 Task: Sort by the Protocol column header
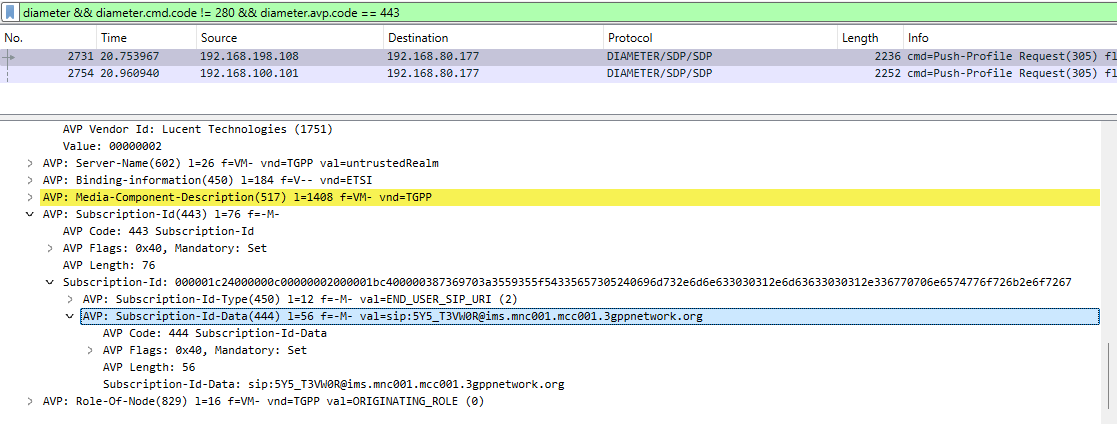click(719, 38)
